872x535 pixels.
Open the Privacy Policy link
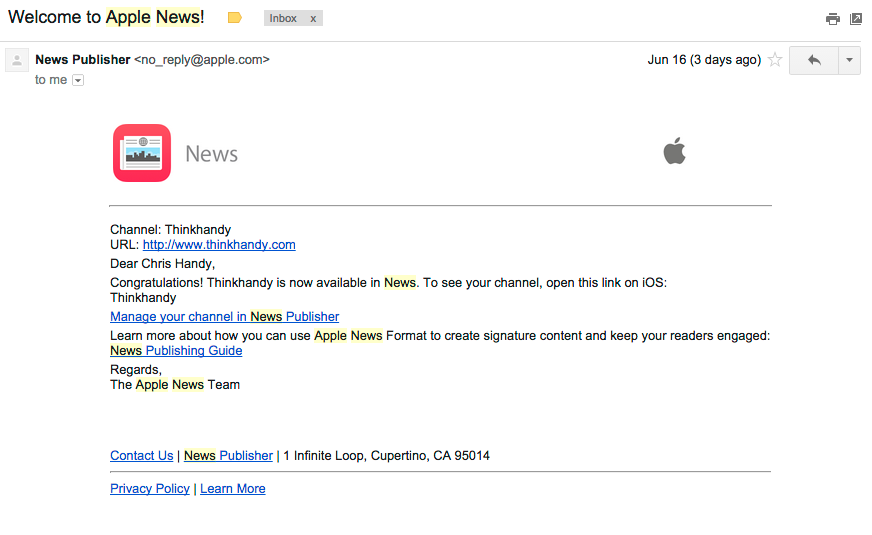[x=150, y=488]
